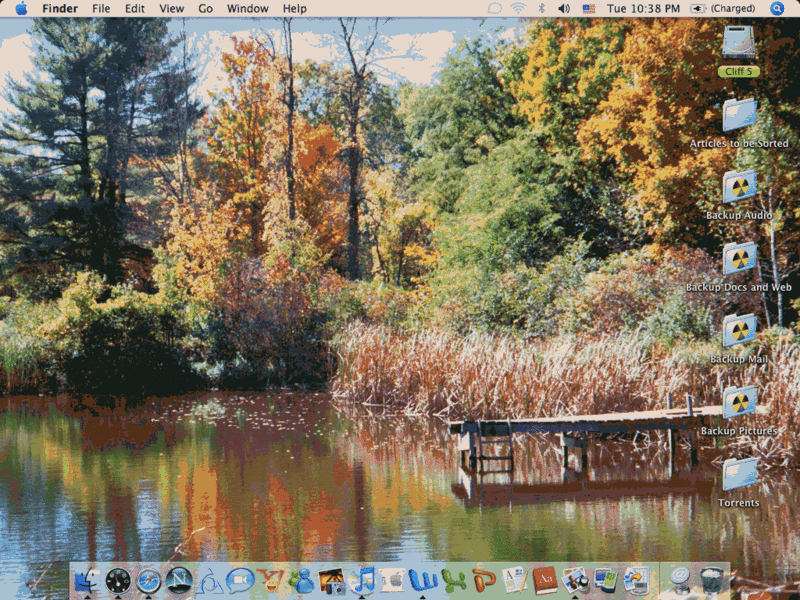Open the sync icon with orange arrow
800x600 pixels.
[x=636, y=580]
